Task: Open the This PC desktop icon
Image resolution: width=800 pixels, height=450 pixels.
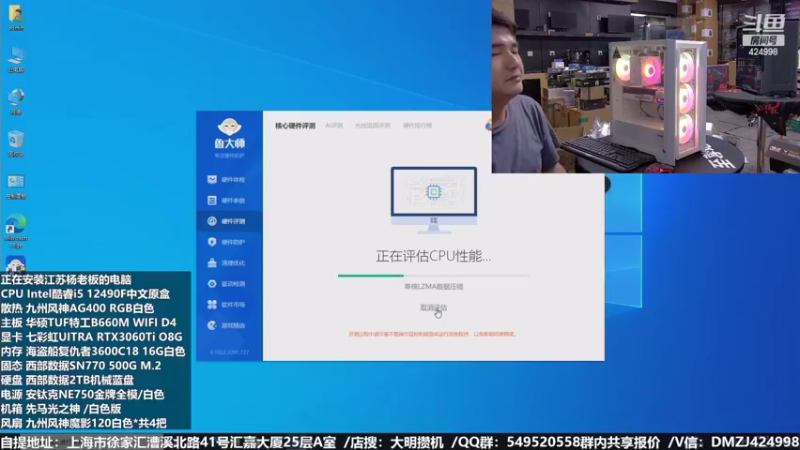Action: (x=16, y=60)
